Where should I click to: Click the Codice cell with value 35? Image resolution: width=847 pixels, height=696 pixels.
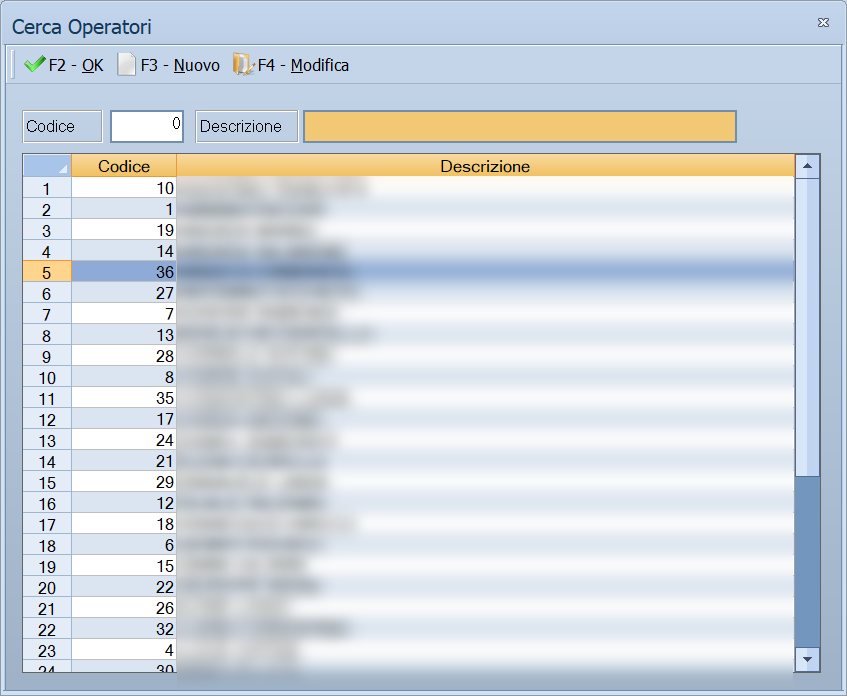124,398
